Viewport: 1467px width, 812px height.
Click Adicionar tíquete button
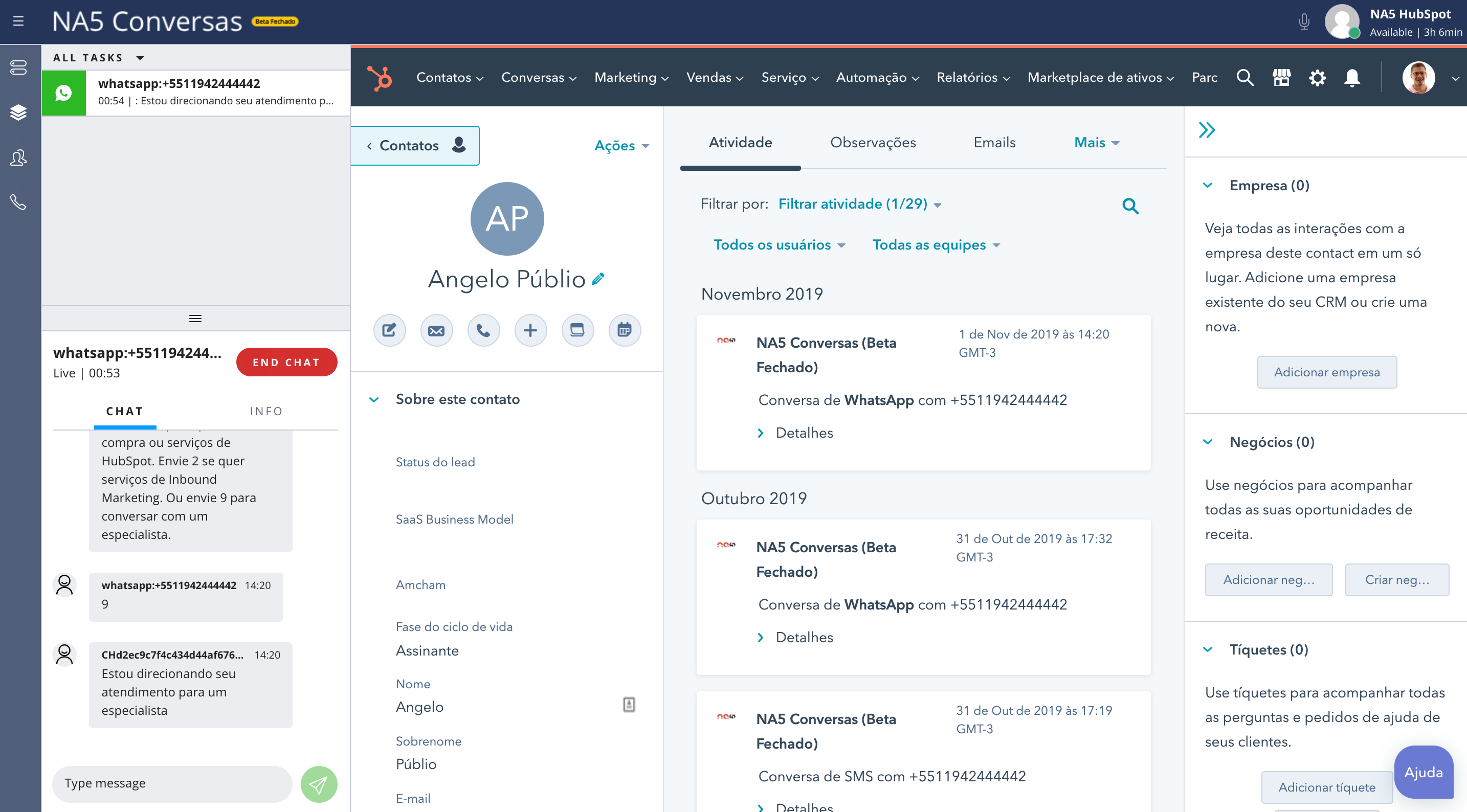click(1326, 787)
